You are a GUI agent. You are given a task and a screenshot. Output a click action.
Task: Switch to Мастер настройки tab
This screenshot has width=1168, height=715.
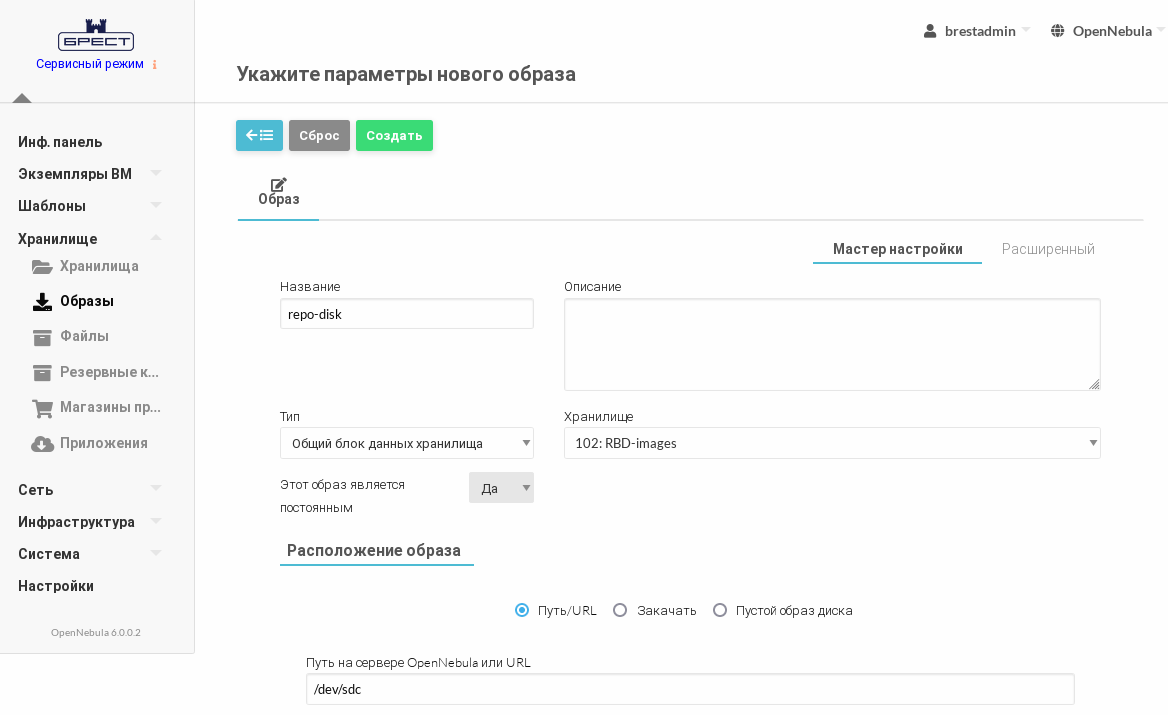(897, 249)
